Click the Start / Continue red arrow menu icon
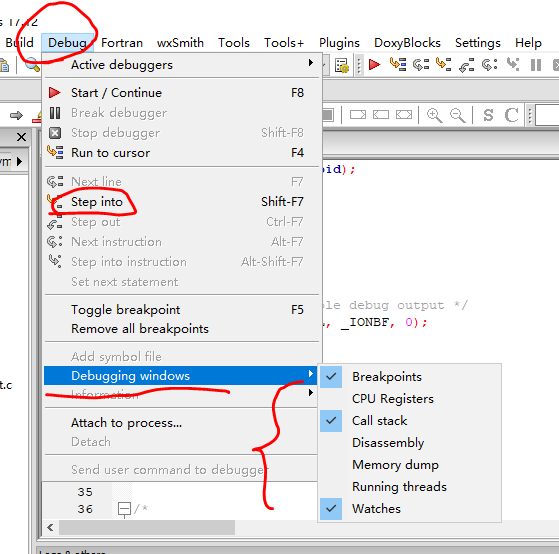Screen dimensions: 559x554 (55, 93)
